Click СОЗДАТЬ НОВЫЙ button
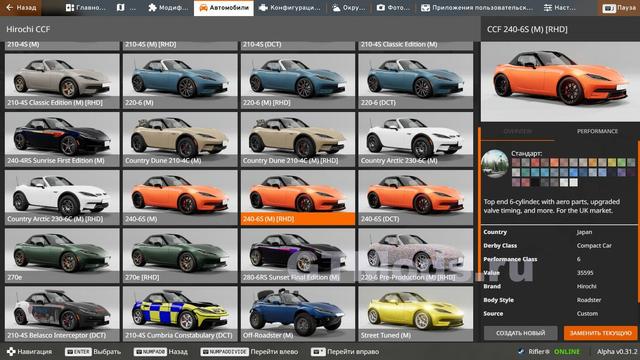This screenshot has width=640, height=360. (520, 333)
